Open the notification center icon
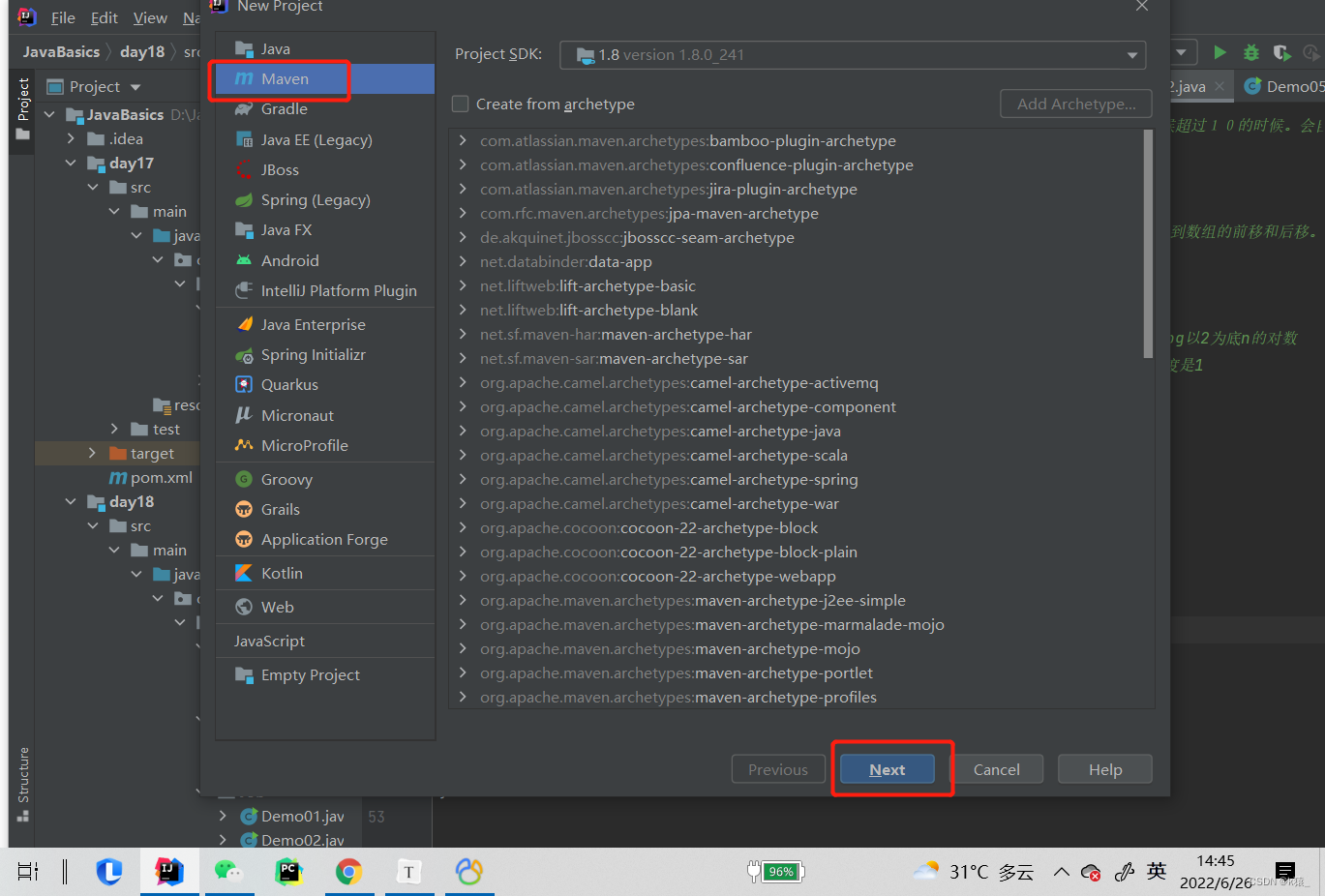Viewport: 1325px width, 896px height. tap(1285, 872)
